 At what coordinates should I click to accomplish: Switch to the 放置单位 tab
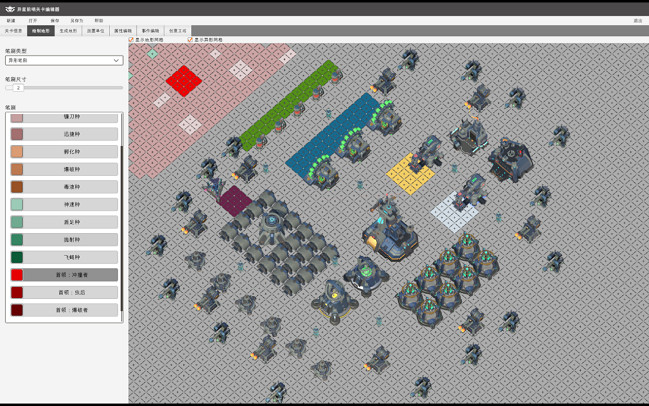pyautogui.click(x=95, y=31)
